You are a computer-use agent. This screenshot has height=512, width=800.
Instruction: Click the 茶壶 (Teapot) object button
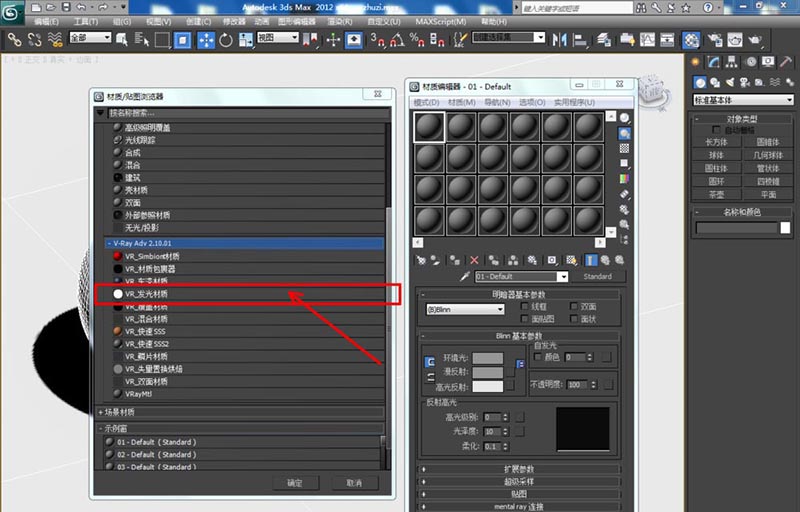716,194
